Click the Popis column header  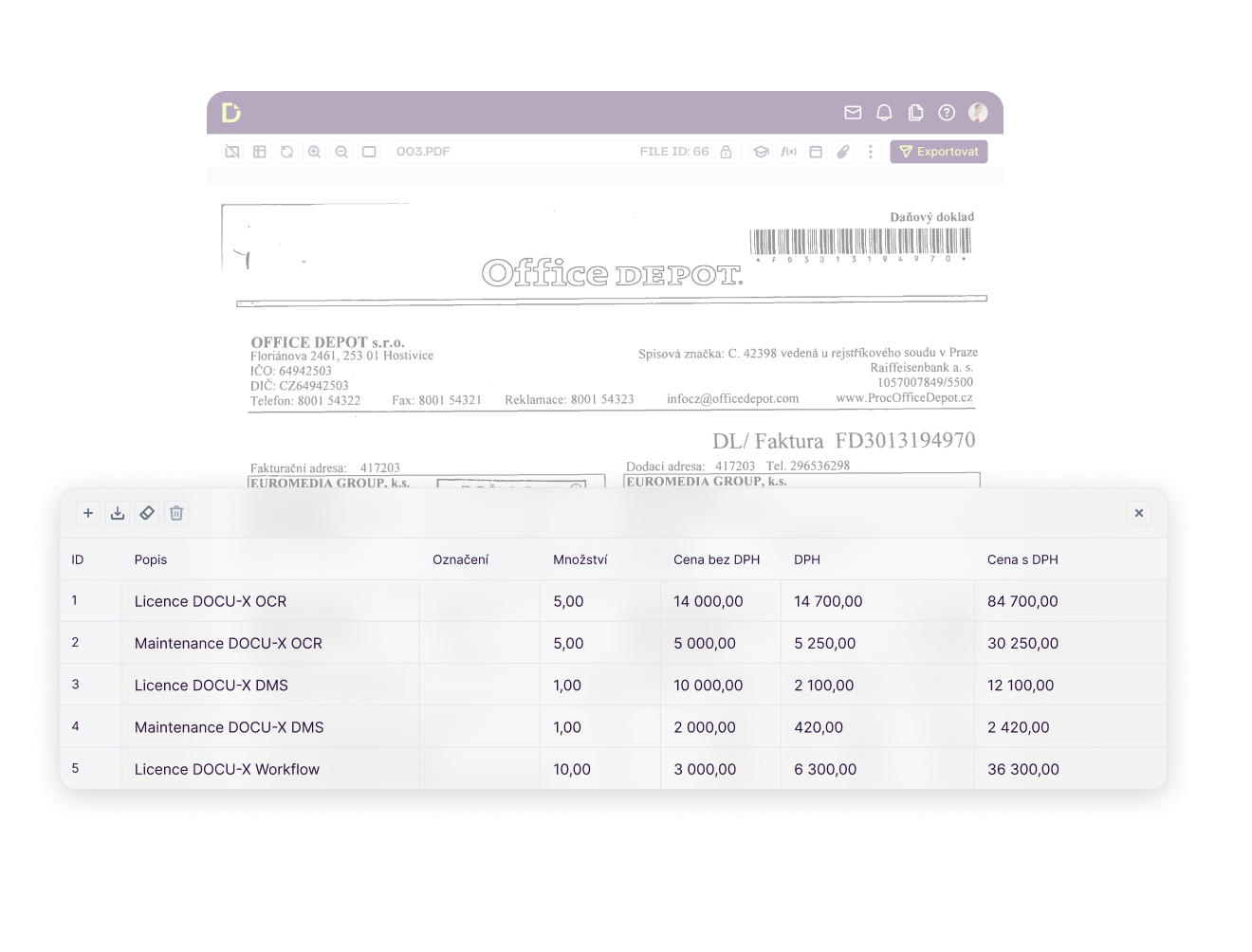pos(151,559)
